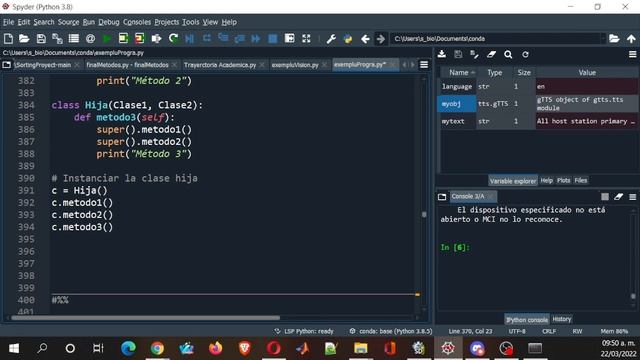Switch to the finalMetodos.py editor tab
The image size is (640, 360).
(x=127, y=65)
